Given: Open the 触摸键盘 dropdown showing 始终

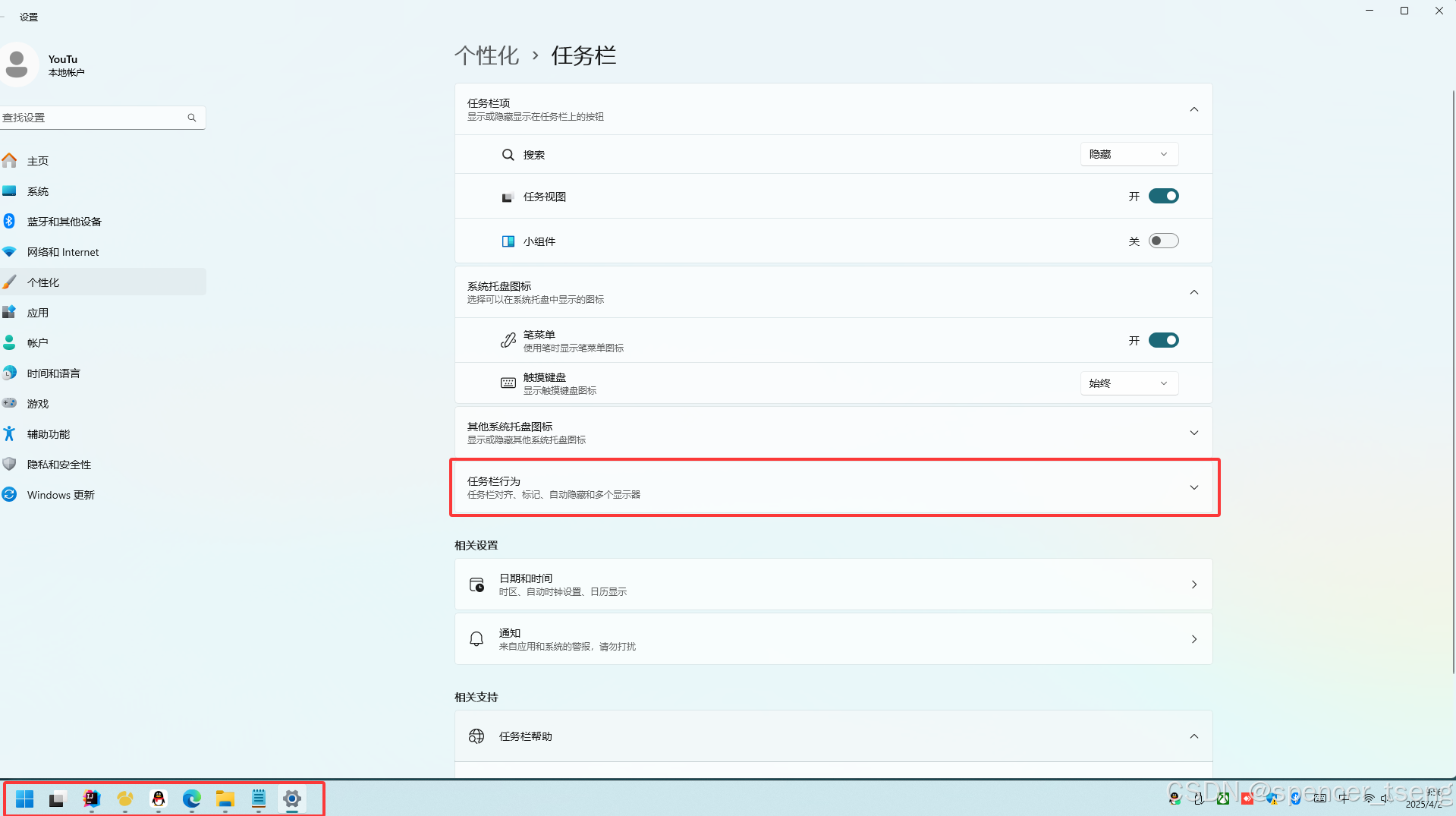Looking at the screenshot, I should click(x=1128, y=383).
